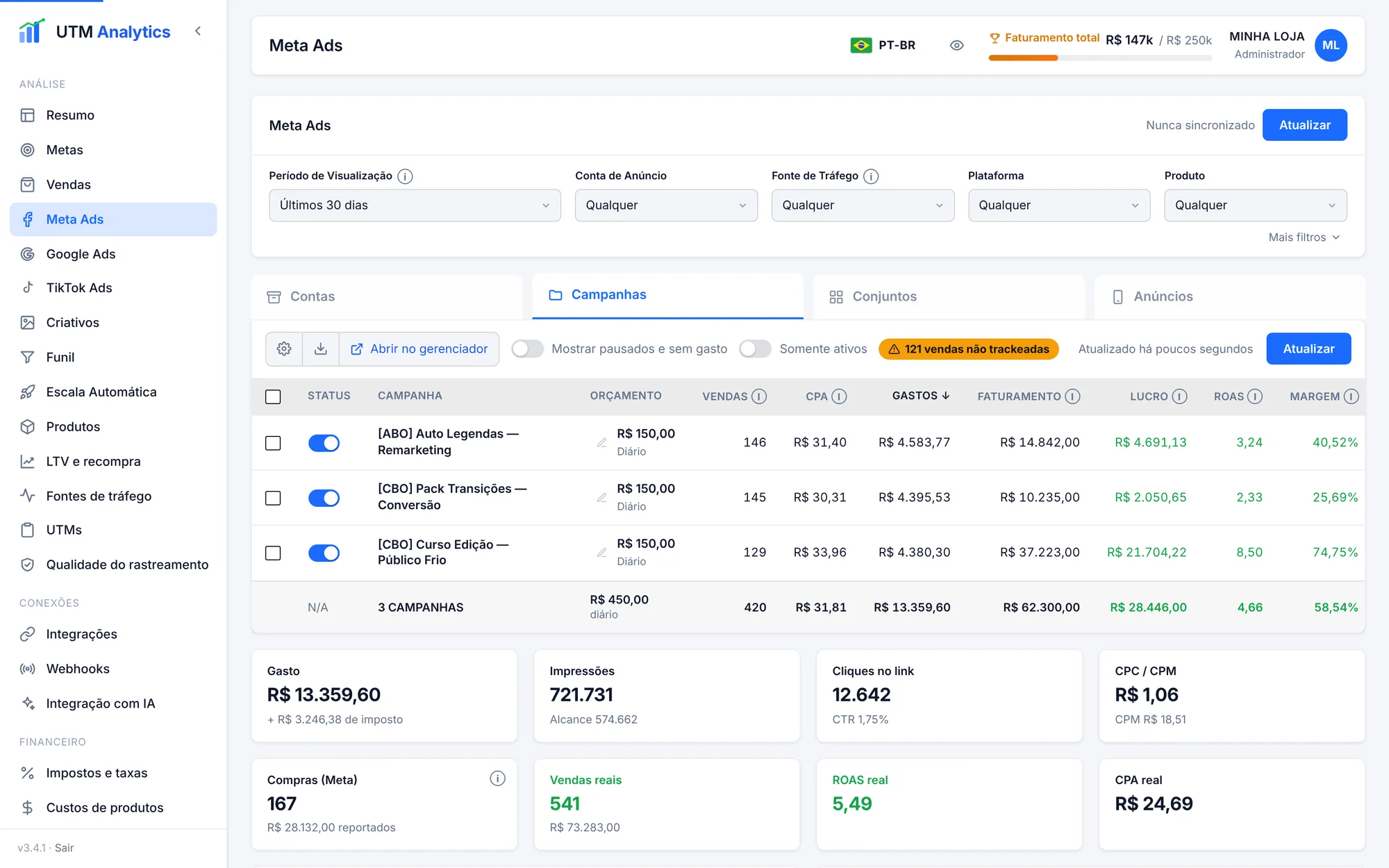Open the Fonte de Tráfego dropdown
Viewport: 1389px width, 868px height.
point(863,206)
